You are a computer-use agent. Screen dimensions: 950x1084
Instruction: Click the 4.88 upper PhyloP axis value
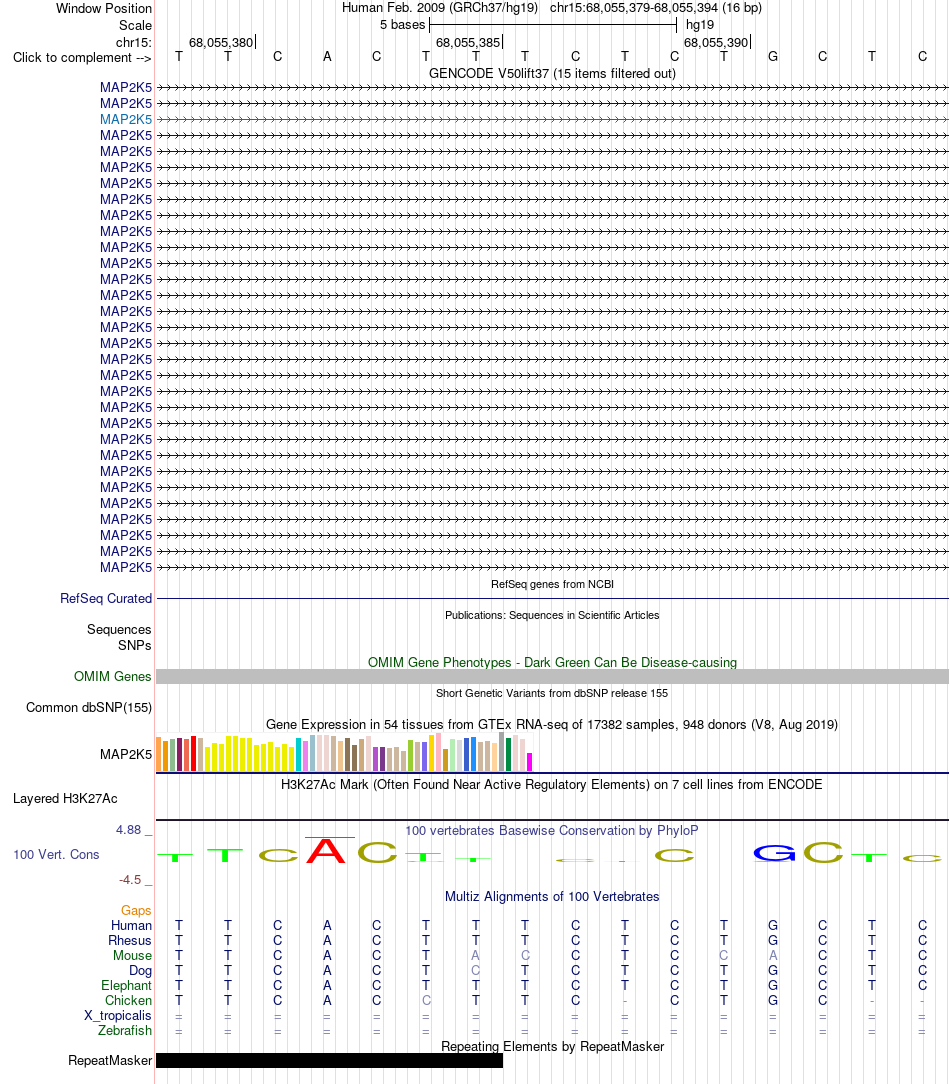129,830
